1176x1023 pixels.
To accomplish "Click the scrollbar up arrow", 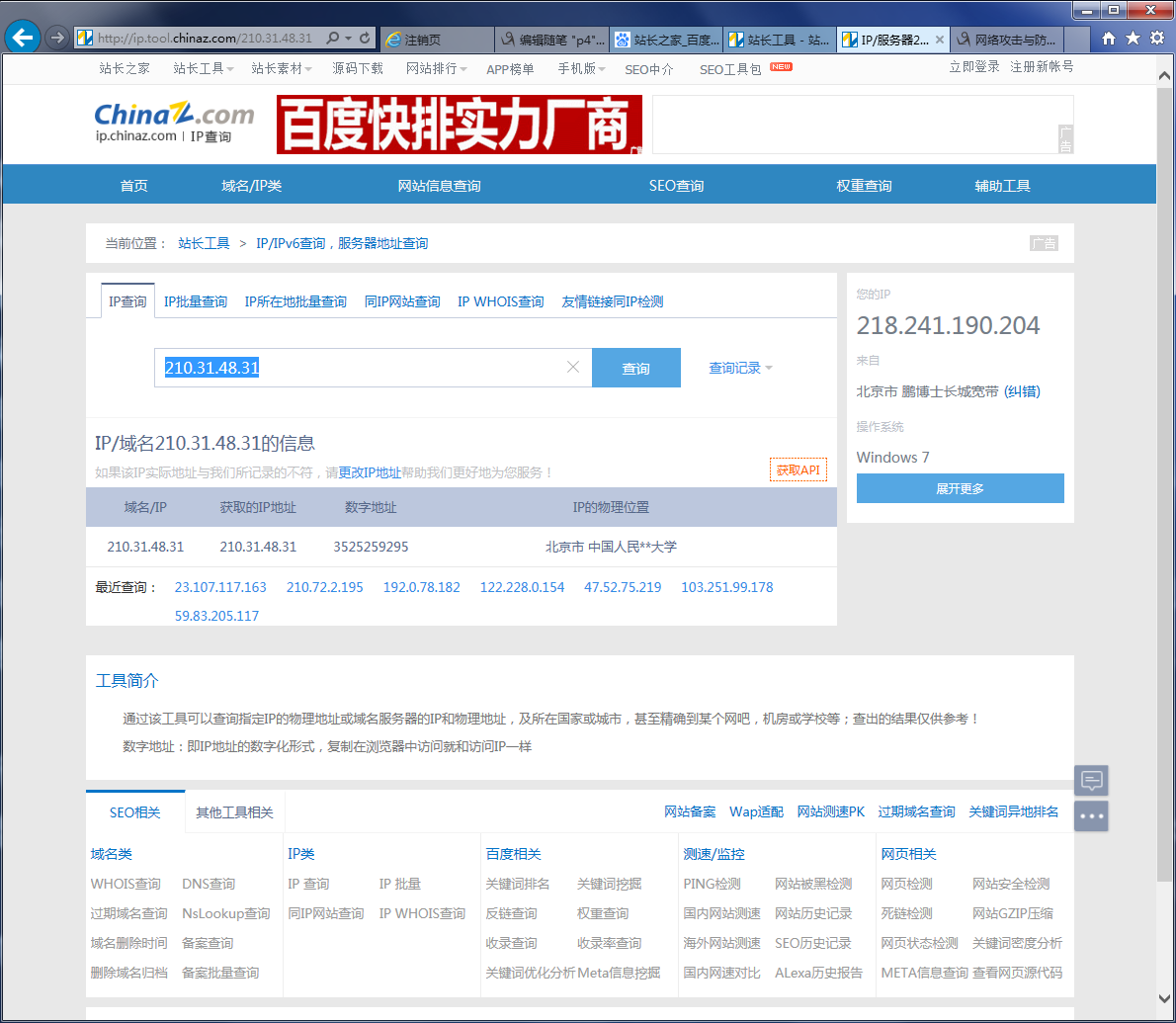I will (1164, 75).
